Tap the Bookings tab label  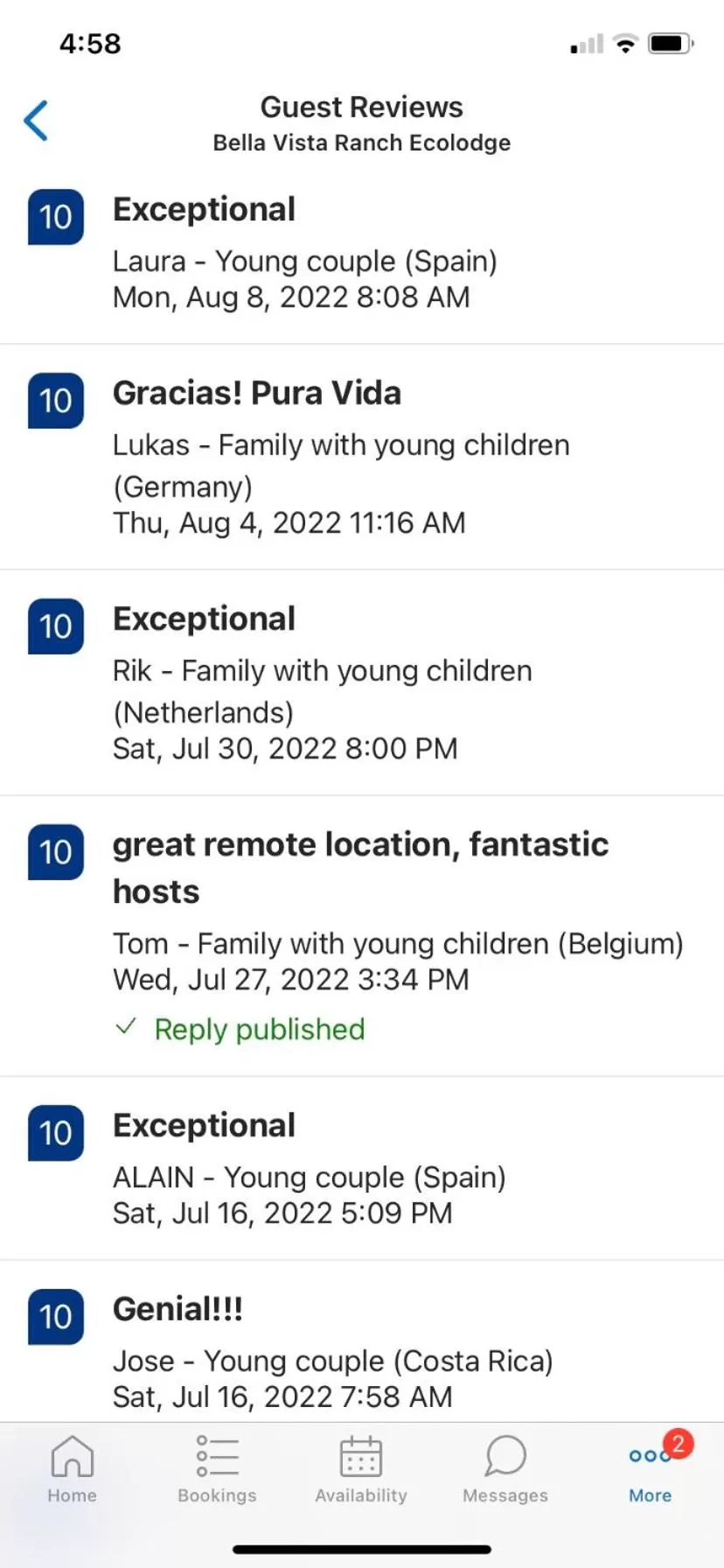[x=217, y=1495]
